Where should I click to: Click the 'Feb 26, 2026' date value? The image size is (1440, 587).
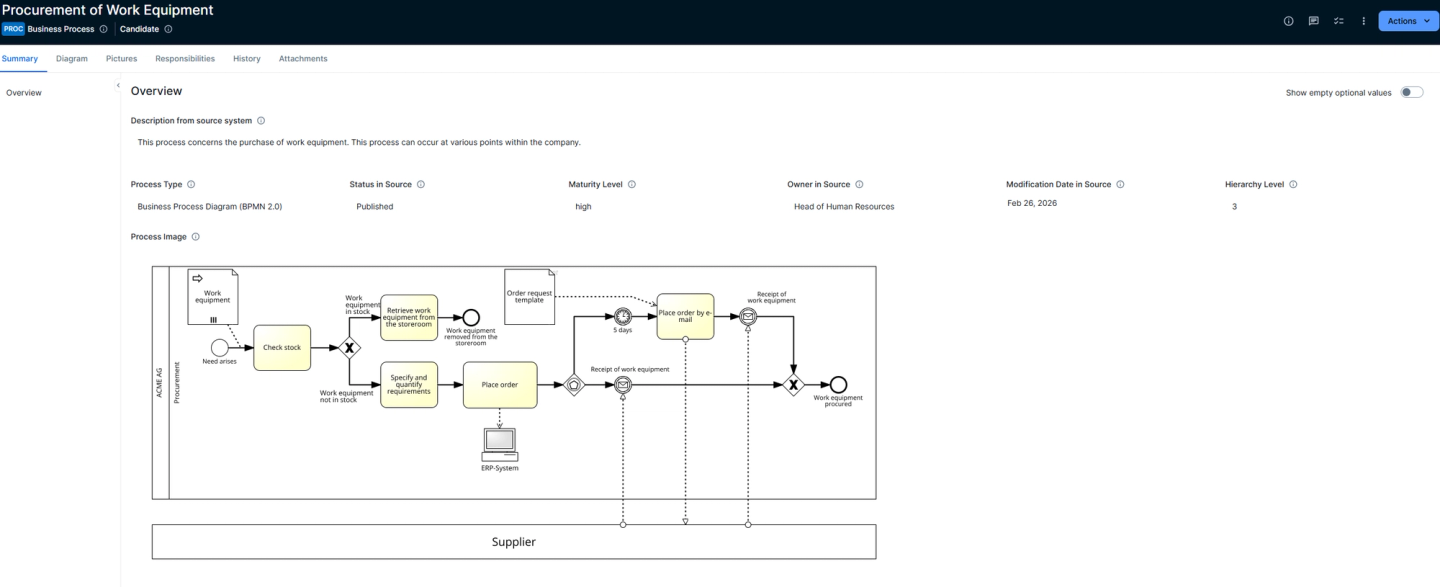click(x=1032, y=203)
